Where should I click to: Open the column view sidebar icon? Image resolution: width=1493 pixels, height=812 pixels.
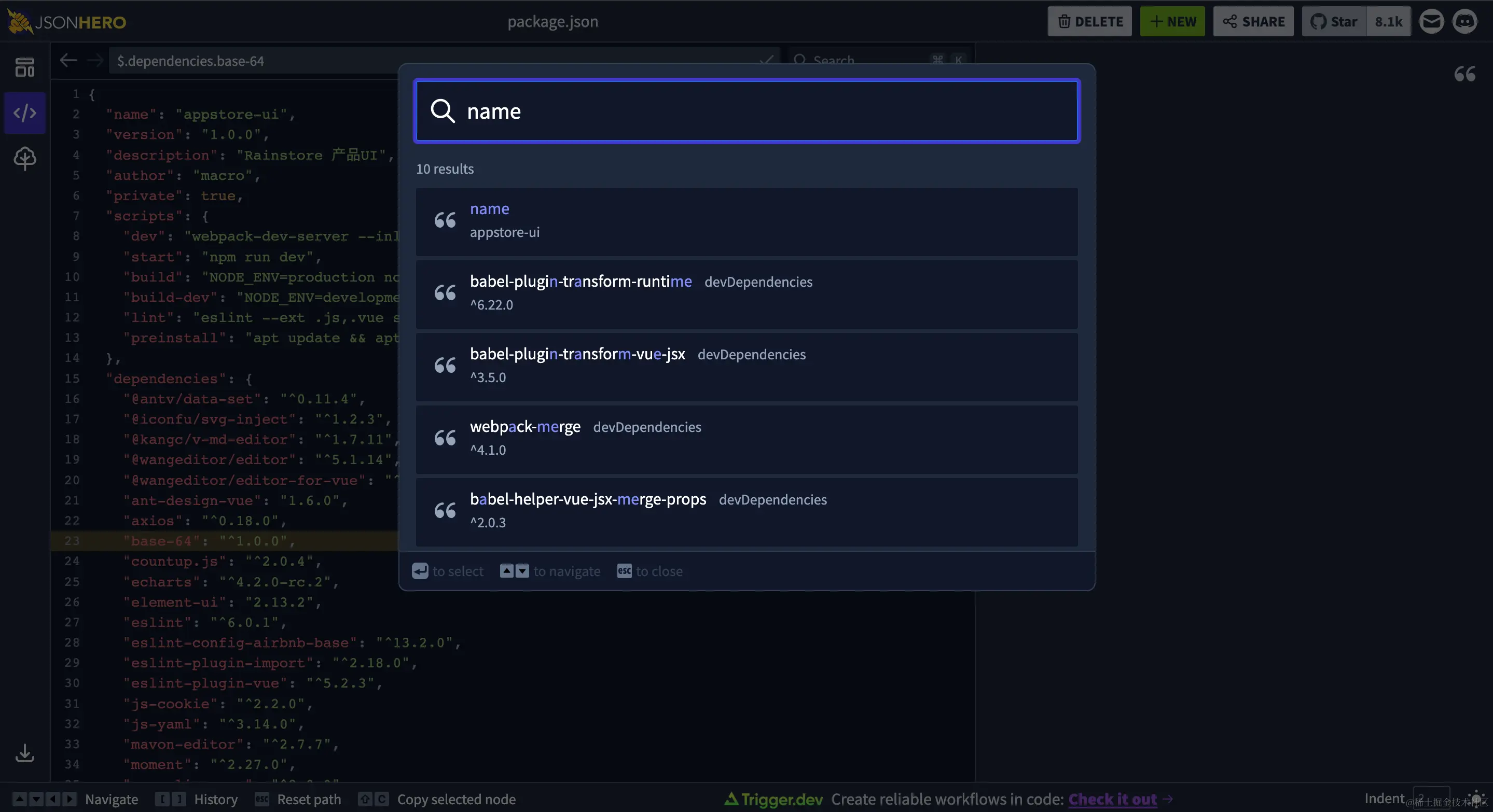24,67
